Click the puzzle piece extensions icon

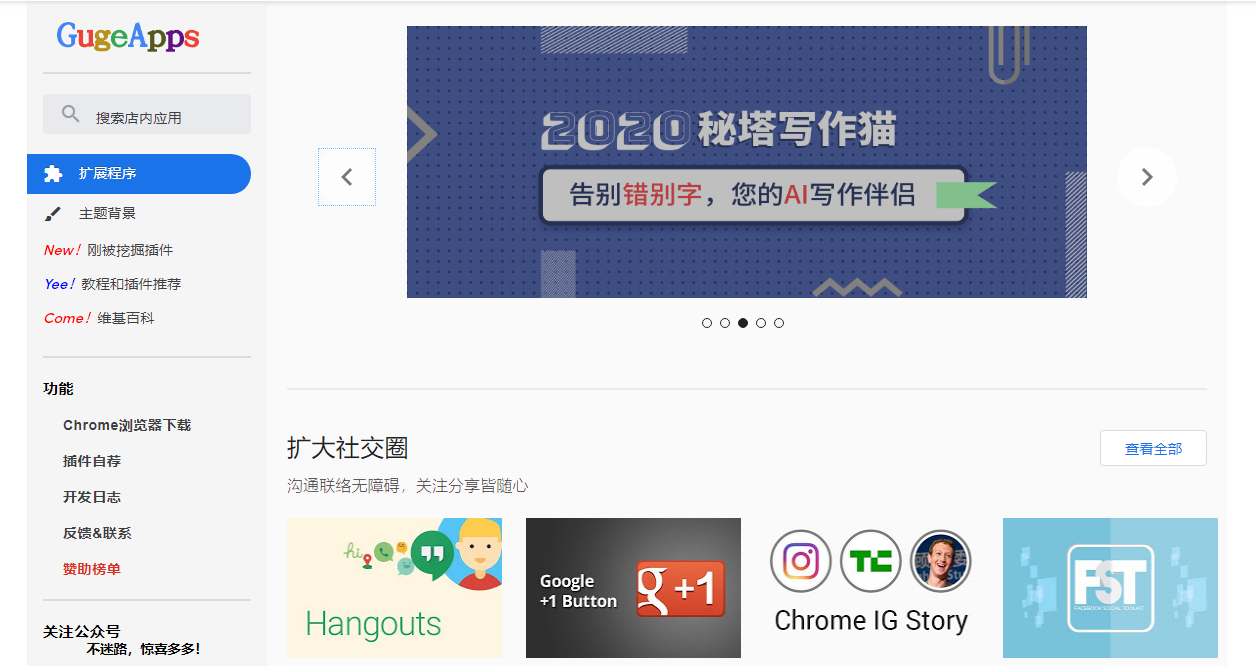coord(54,174)
